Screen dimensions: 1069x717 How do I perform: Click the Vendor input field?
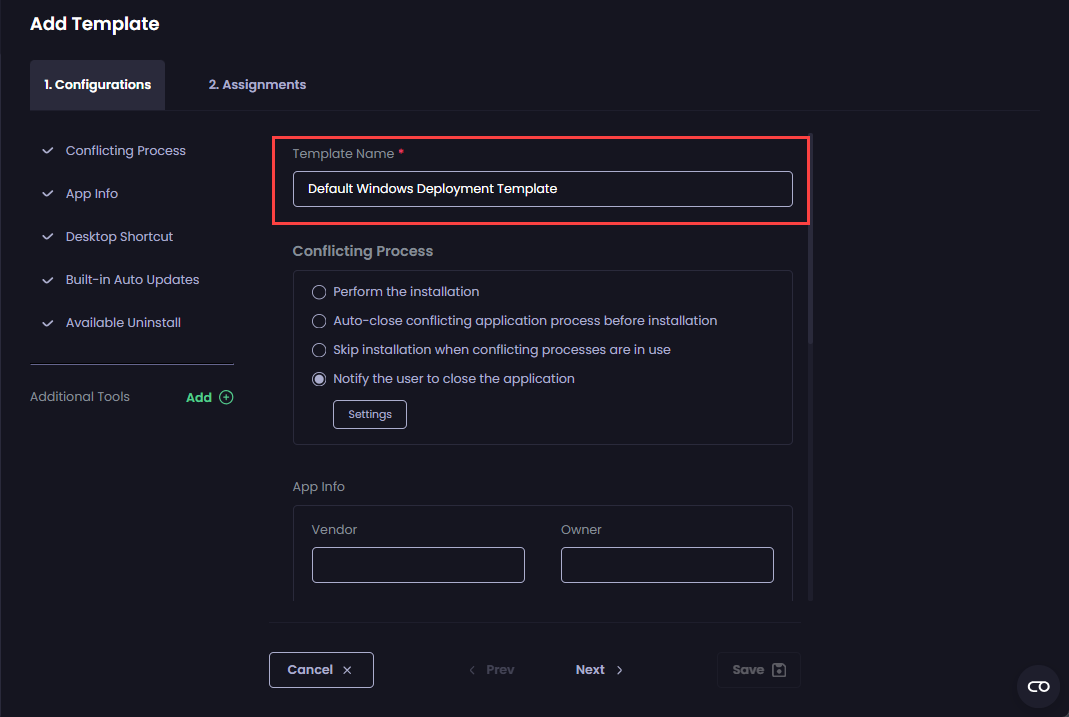[x=418, y=564]
